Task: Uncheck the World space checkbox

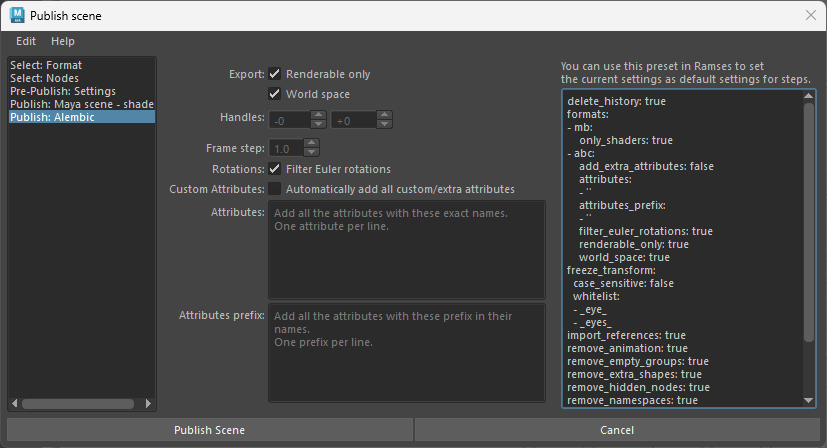Action: [275, 94]
